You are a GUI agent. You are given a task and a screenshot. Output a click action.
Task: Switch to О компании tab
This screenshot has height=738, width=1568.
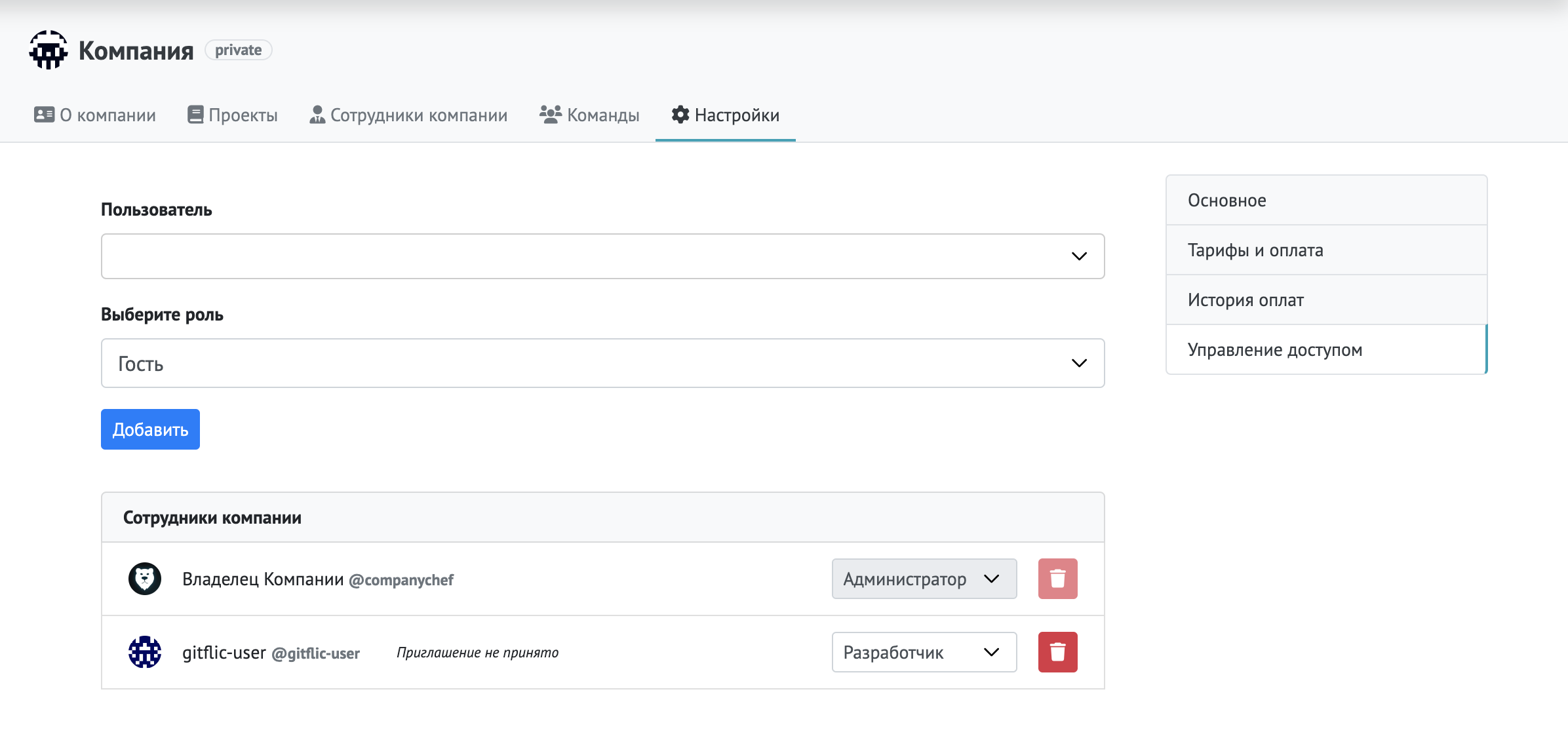95,115
